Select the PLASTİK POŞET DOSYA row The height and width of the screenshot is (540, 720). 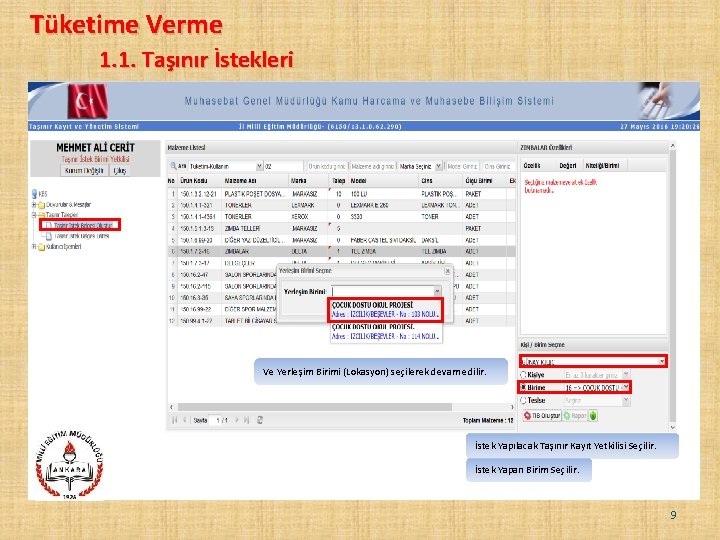[x=341, y=194]
